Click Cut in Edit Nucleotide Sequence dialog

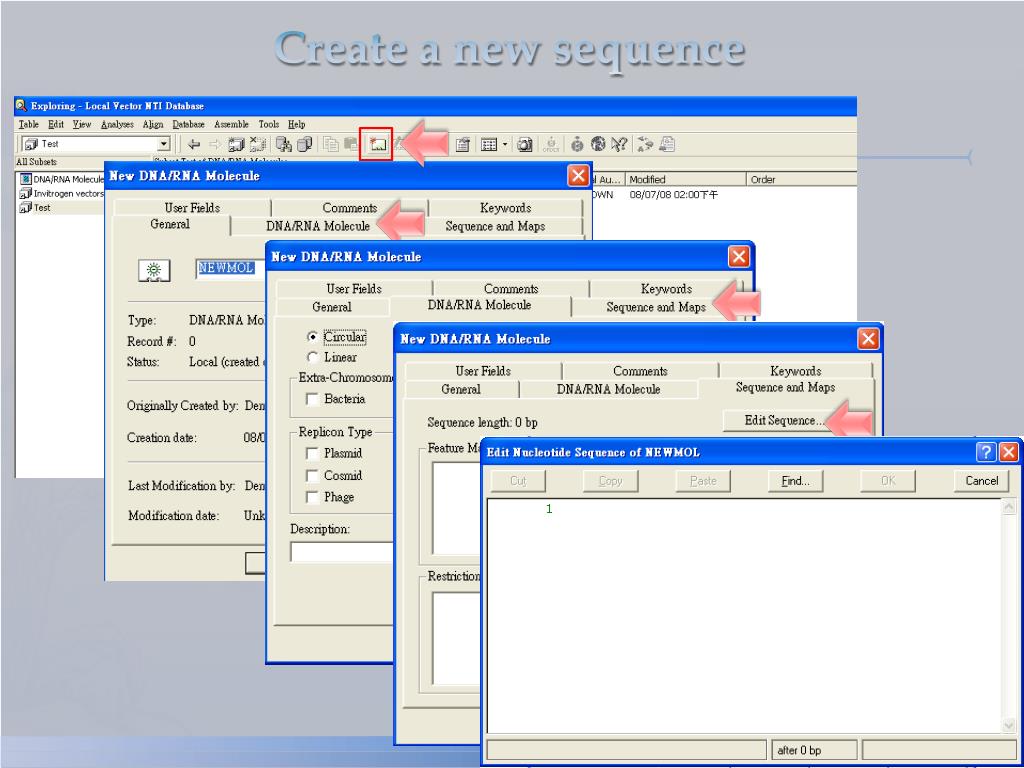tap(518, 481)
